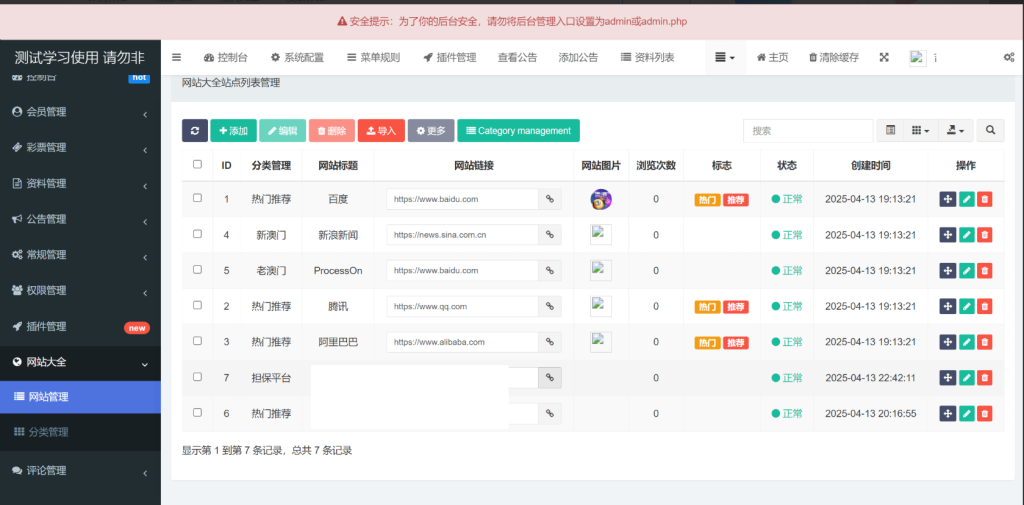Open 系统配置 in top navigation
1024x505 pixels.
pos(297,57)
